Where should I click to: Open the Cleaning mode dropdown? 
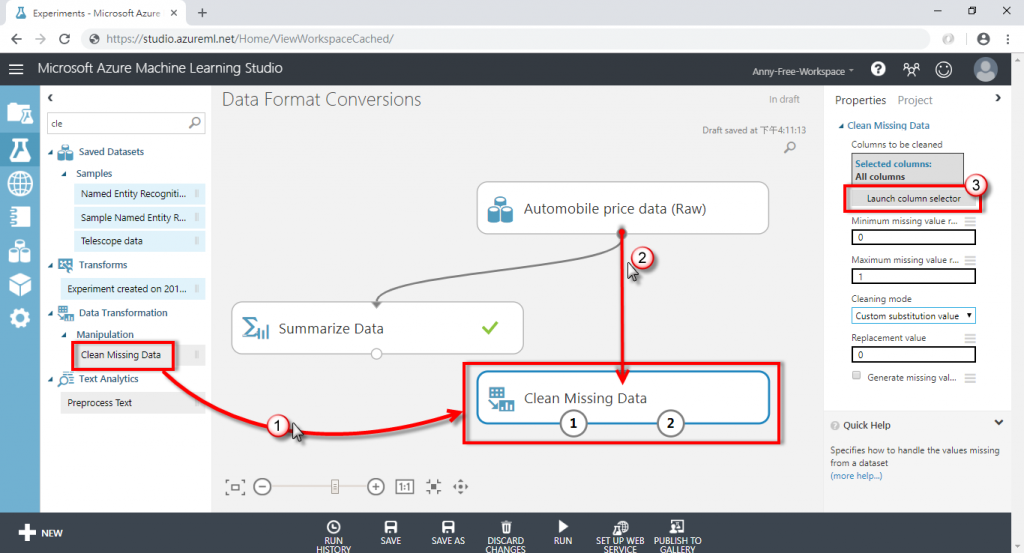pos(913,316)
